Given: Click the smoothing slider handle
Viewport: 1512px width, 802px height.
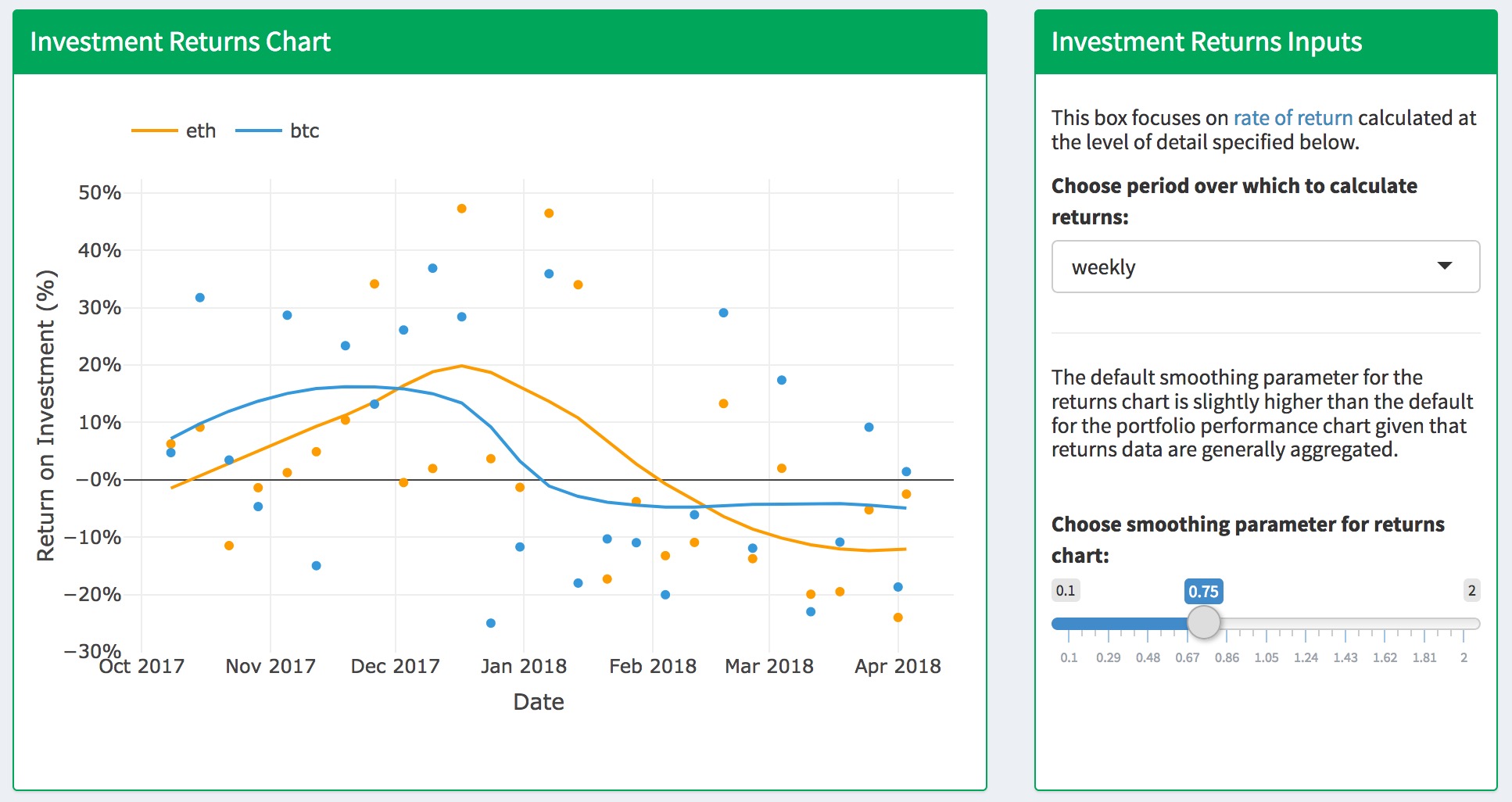Looking at the screenshot, I should point(1203,623).
